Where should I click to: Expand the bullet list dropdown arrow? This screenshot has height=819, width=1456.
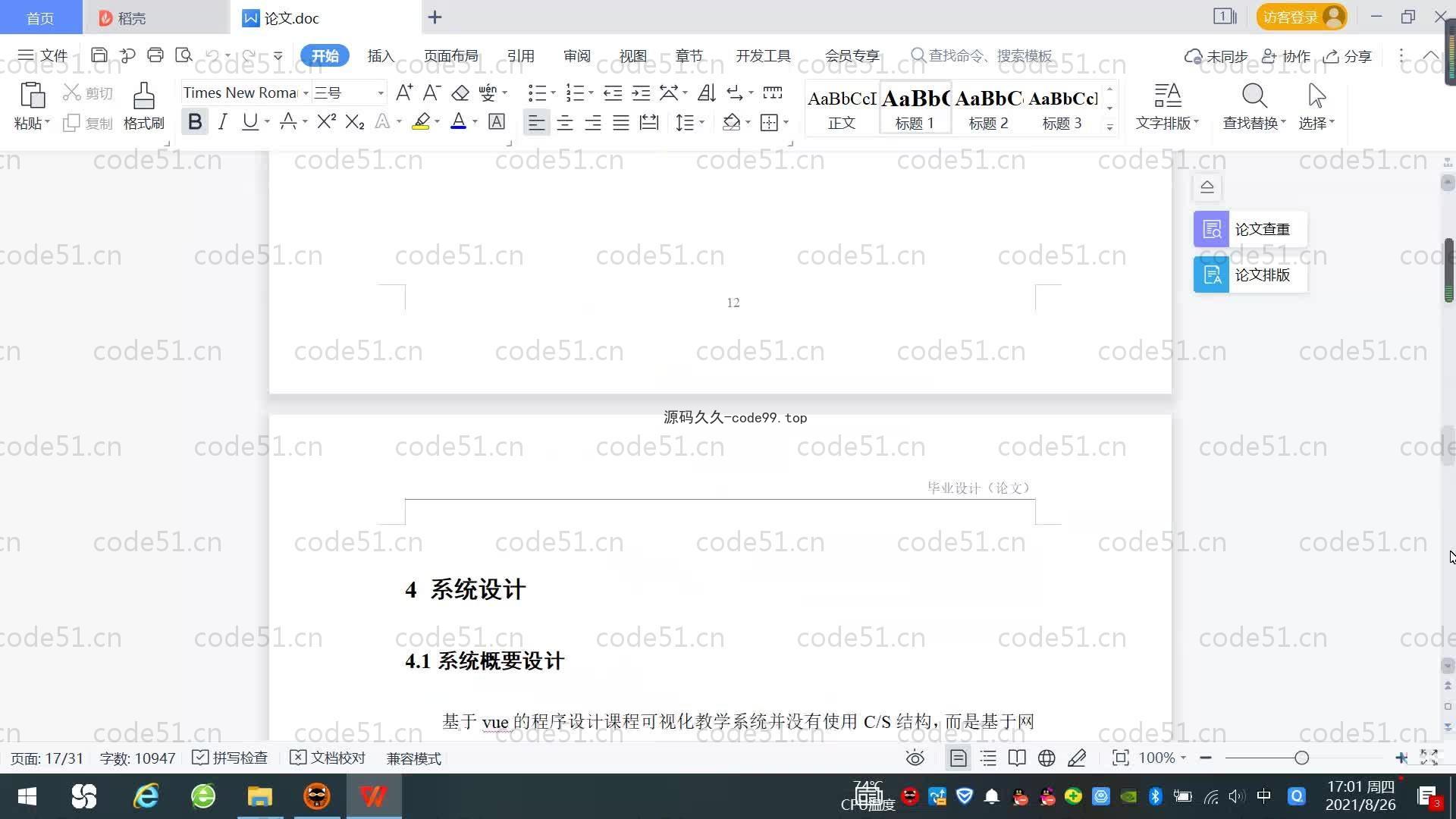click(553, 93)
